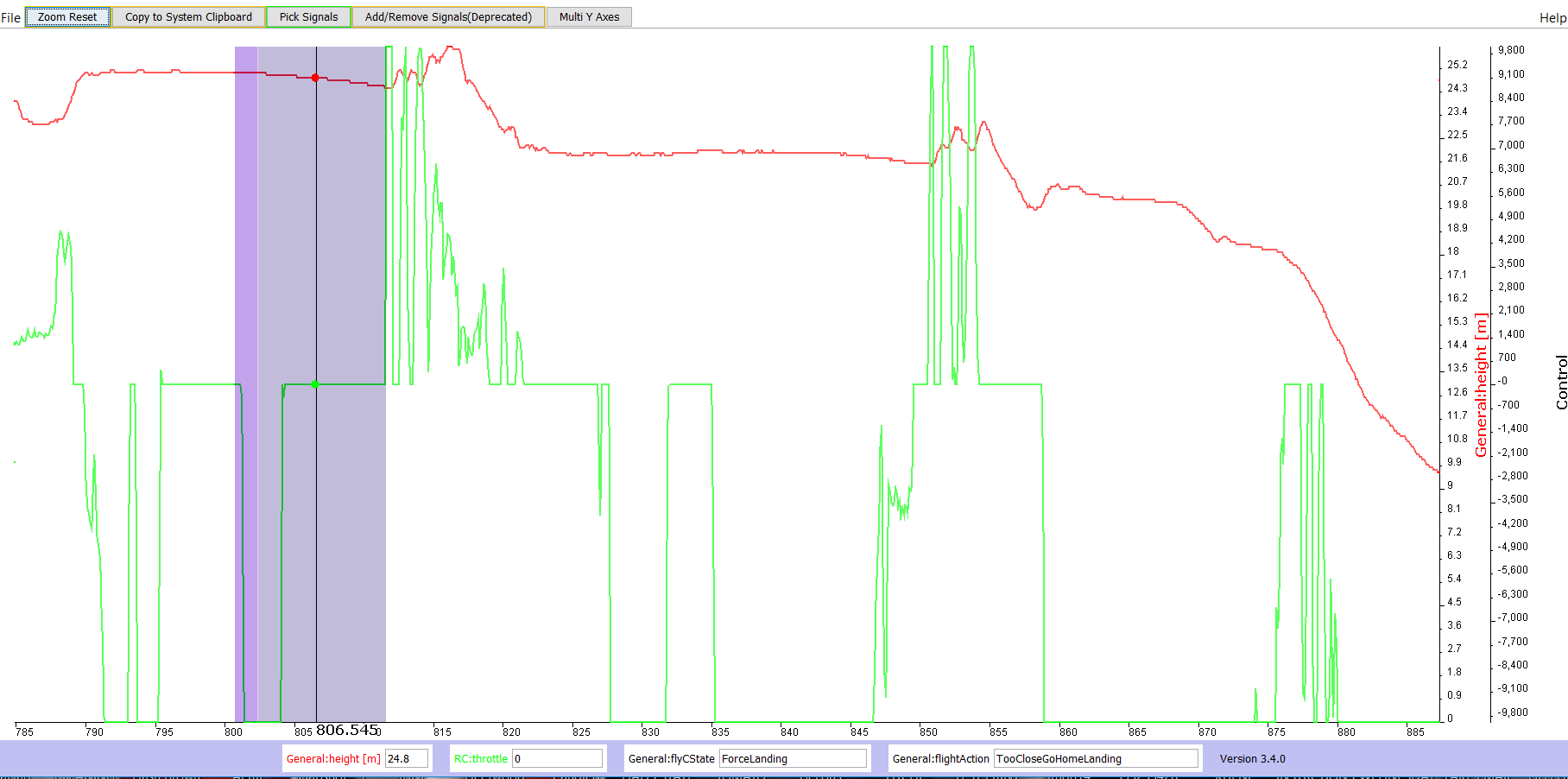Viewport: 1568px width, 779px height.
Task: Open the File menu
Action: pyautogui.click(x=10, y=17)
